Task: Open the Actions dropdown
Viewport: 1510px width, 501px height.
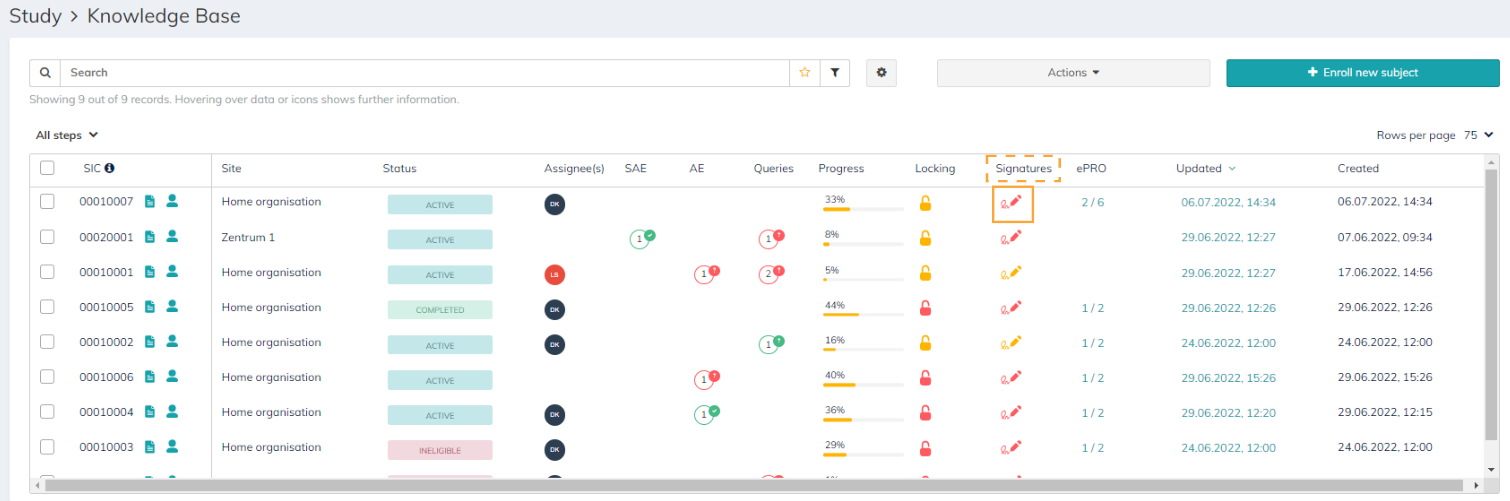Action: click(x=1073, y=73)
